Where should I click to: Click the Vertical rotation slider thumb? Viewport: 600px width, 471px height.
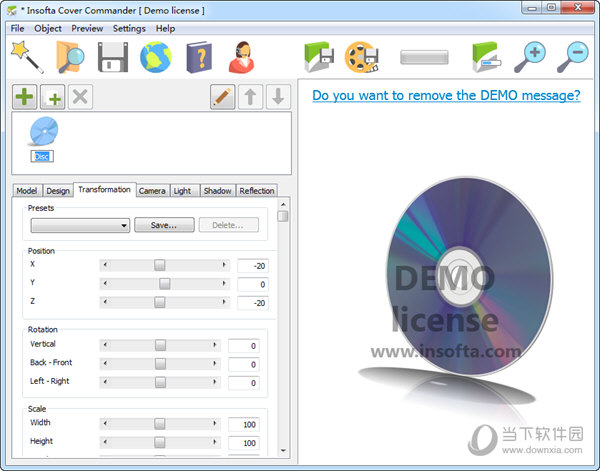click(x=160, y=345)
